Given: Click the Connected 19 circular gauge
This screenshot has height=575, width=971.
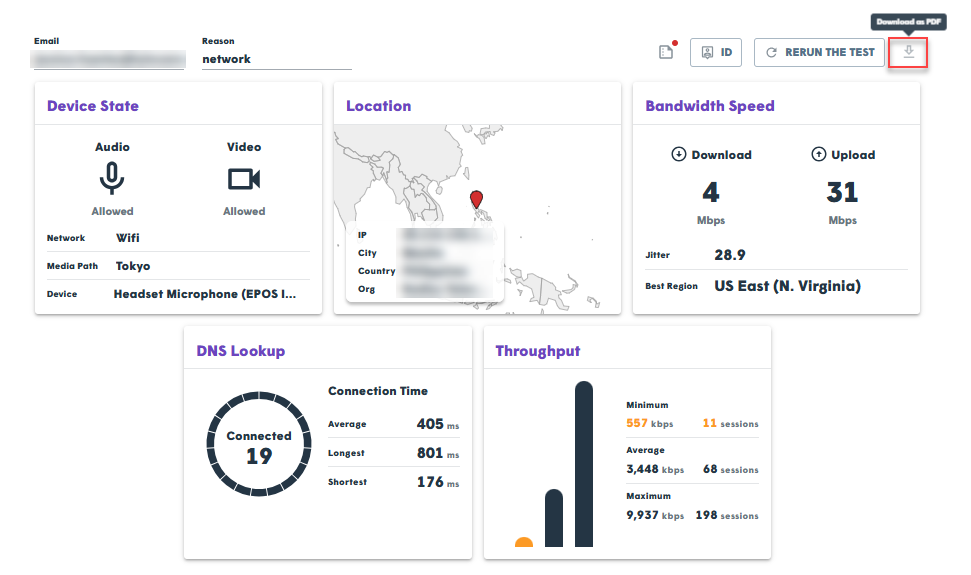Looking at the screenshot, I should tap(259, 444).
